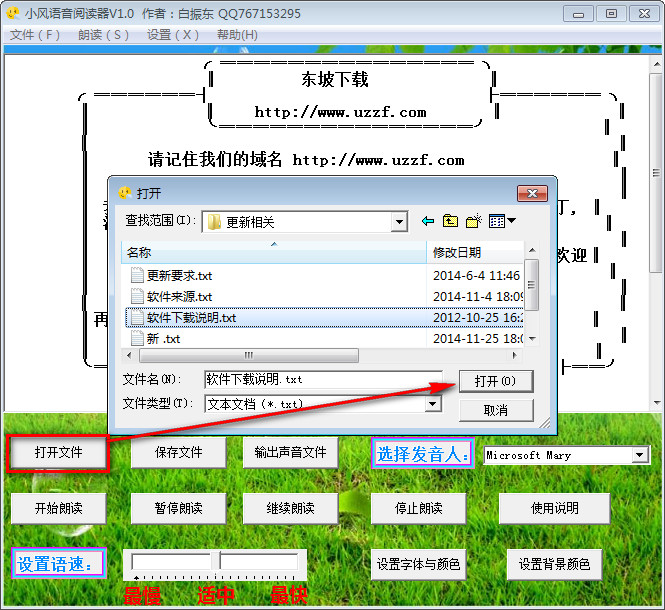Click up arrow of file list vertical scrollbar
Image resolution: width=665 pixels, height=610 pixels.
[x=532, y=250]
